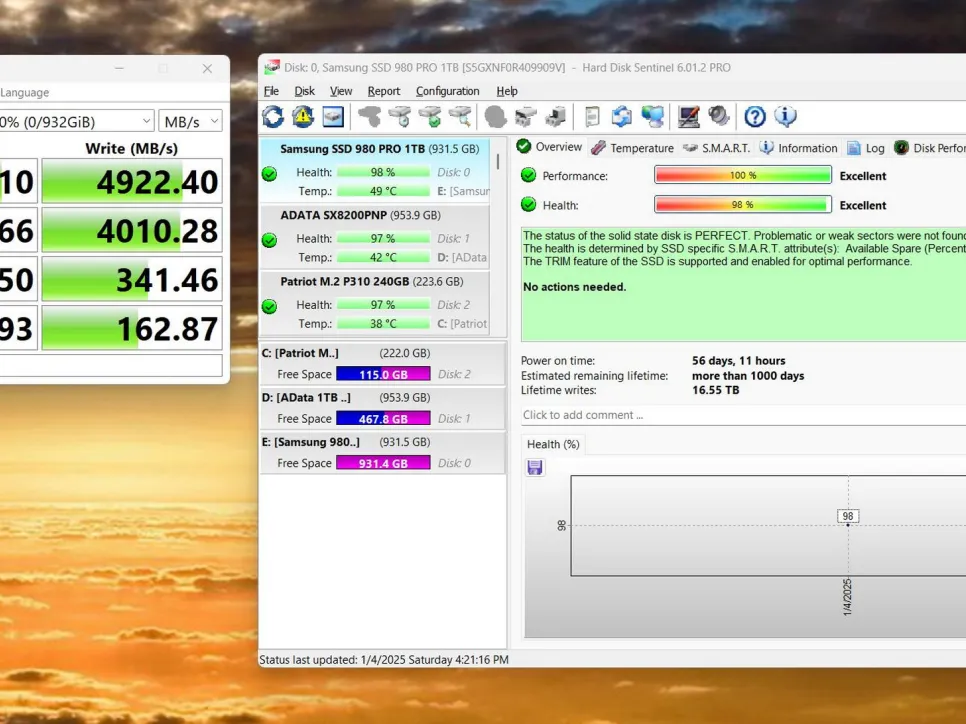Click the 4922.40 write speed result

pos(132,181)
